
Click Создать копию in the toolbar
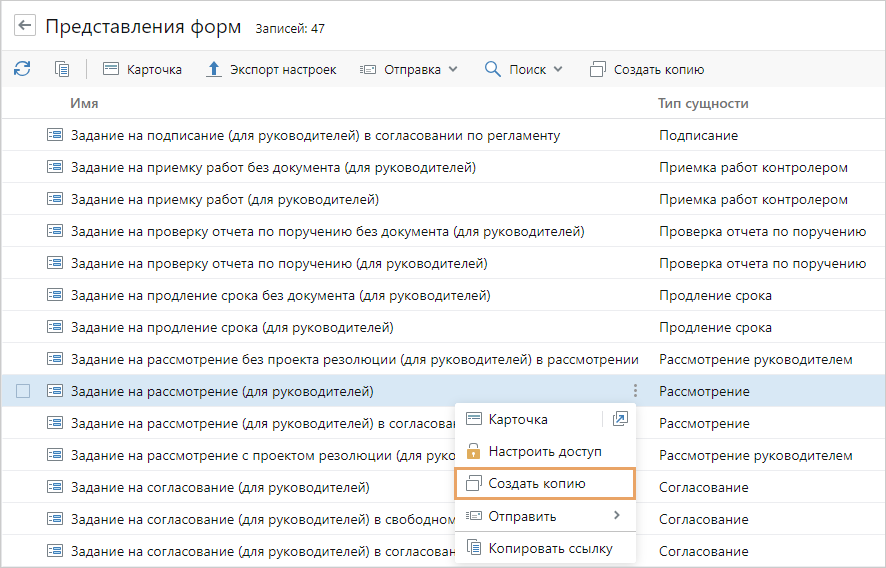coord(647,69)
